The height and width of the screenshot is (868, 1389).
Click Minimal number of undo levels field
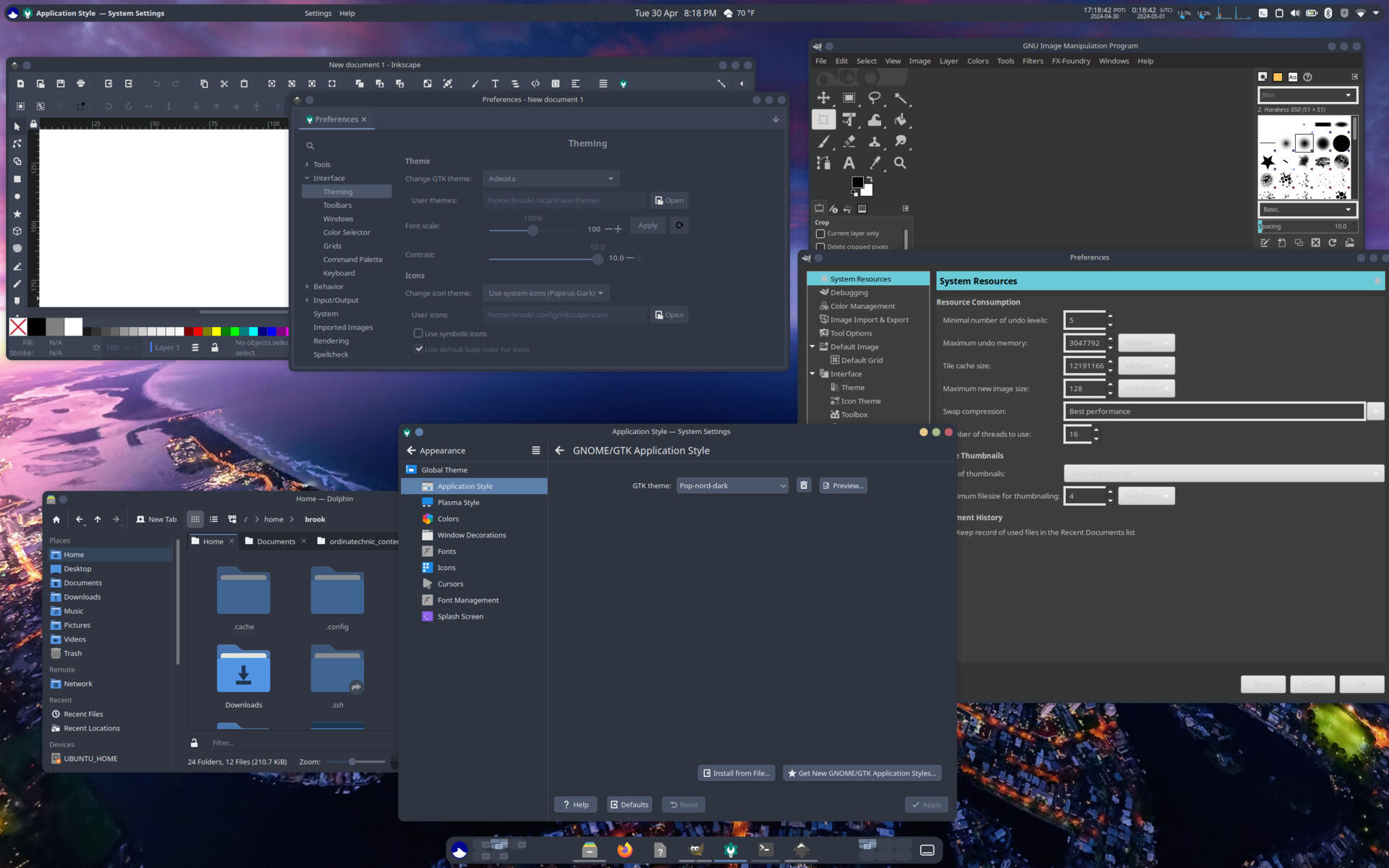click(1084, 320)
